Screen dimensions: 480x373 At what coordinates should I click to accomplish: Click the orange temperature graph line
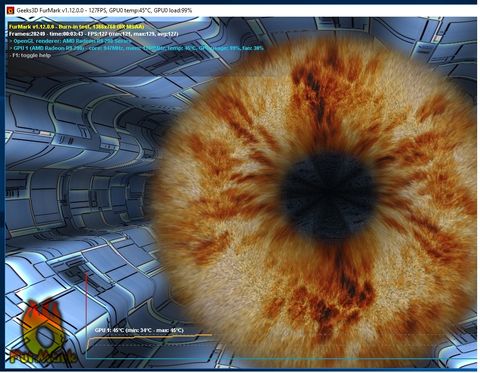149,337
